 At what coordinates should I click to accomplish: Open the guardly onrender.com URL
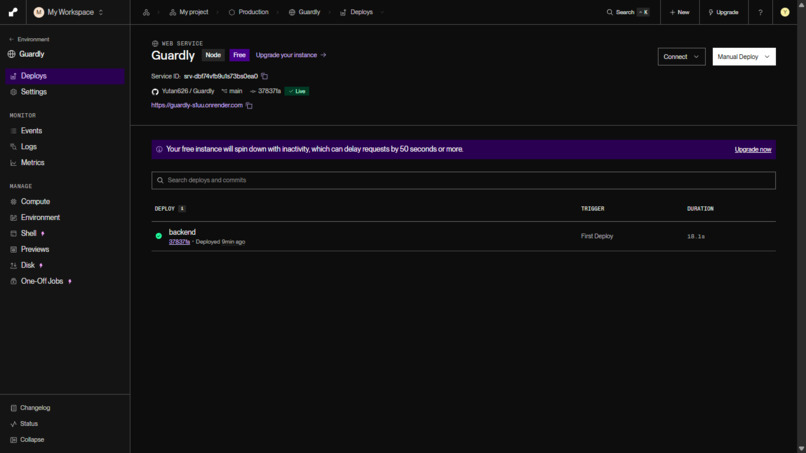tap(197, 105)
